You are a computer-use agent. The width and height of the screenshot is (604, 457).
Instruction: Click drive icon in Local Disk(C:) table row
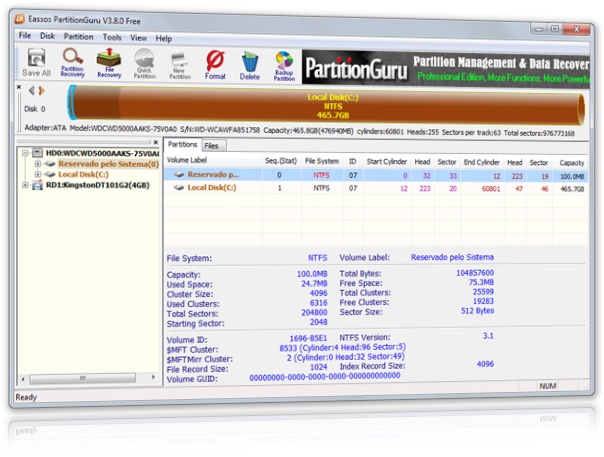pyautogui.click(x=179, y=188)
